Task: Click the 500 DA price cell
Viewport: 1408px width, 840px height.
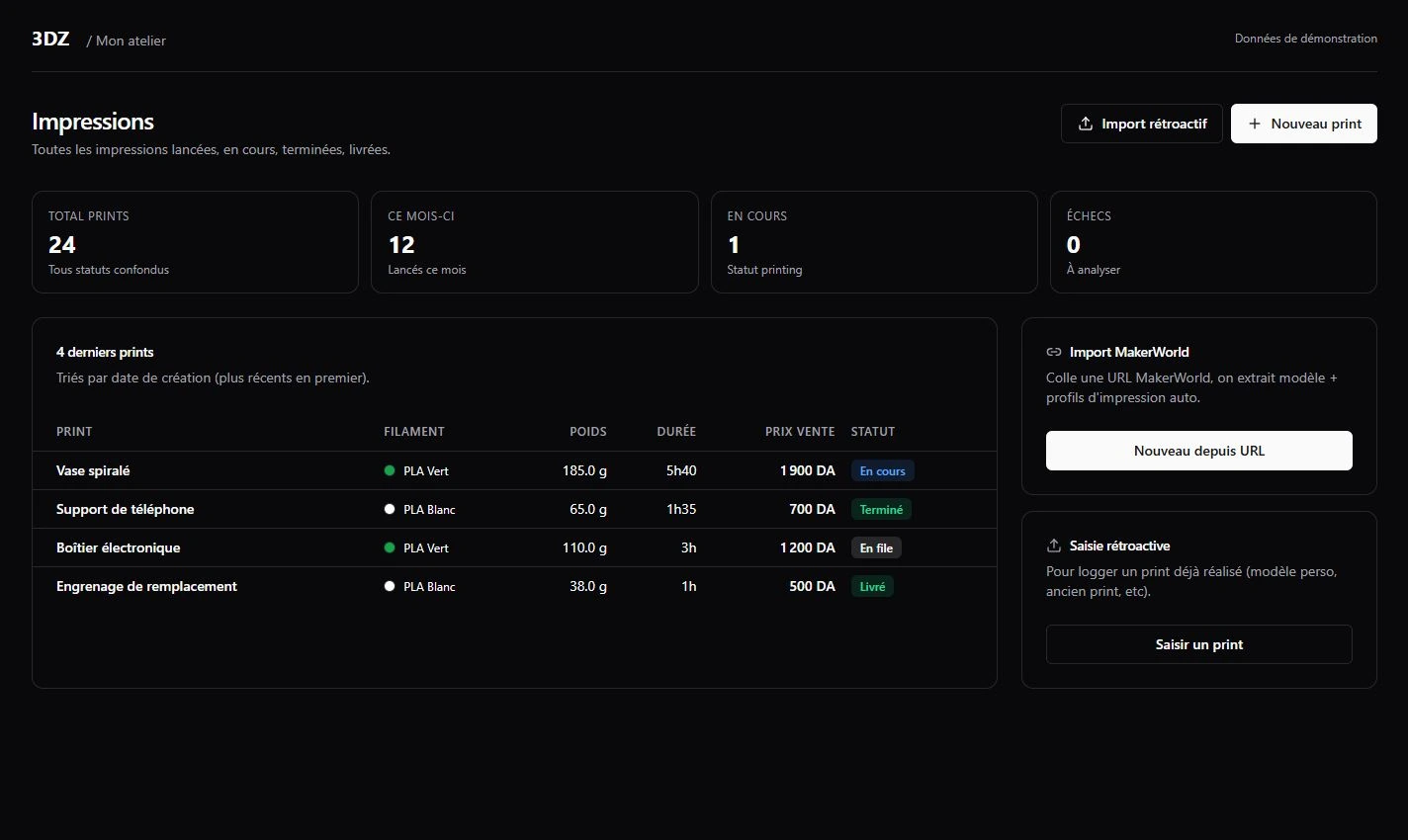Action: (813, 586)
